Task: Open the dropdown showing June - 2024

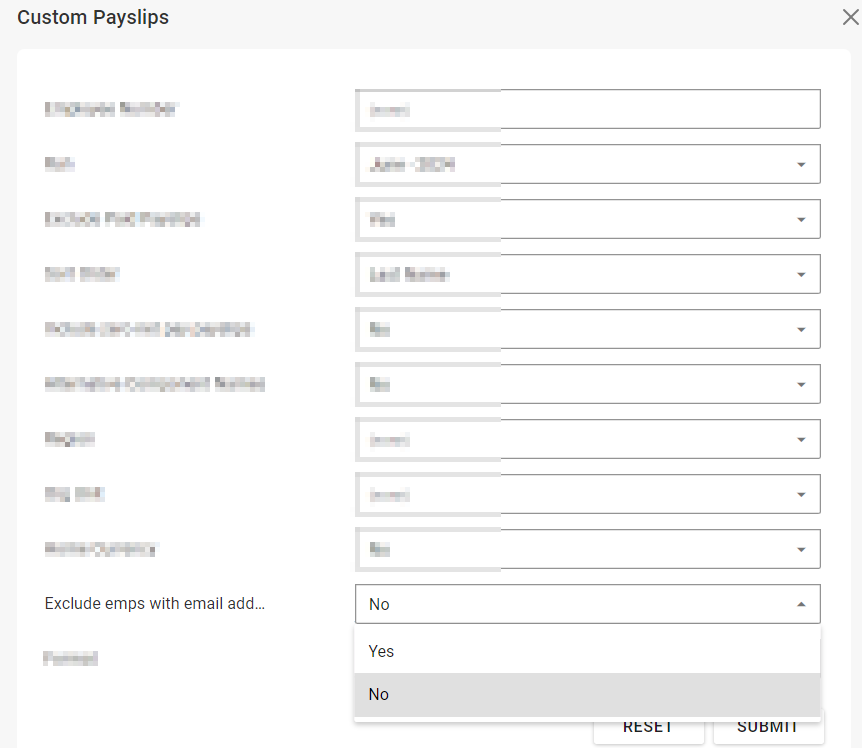Action: coord(587,165)
